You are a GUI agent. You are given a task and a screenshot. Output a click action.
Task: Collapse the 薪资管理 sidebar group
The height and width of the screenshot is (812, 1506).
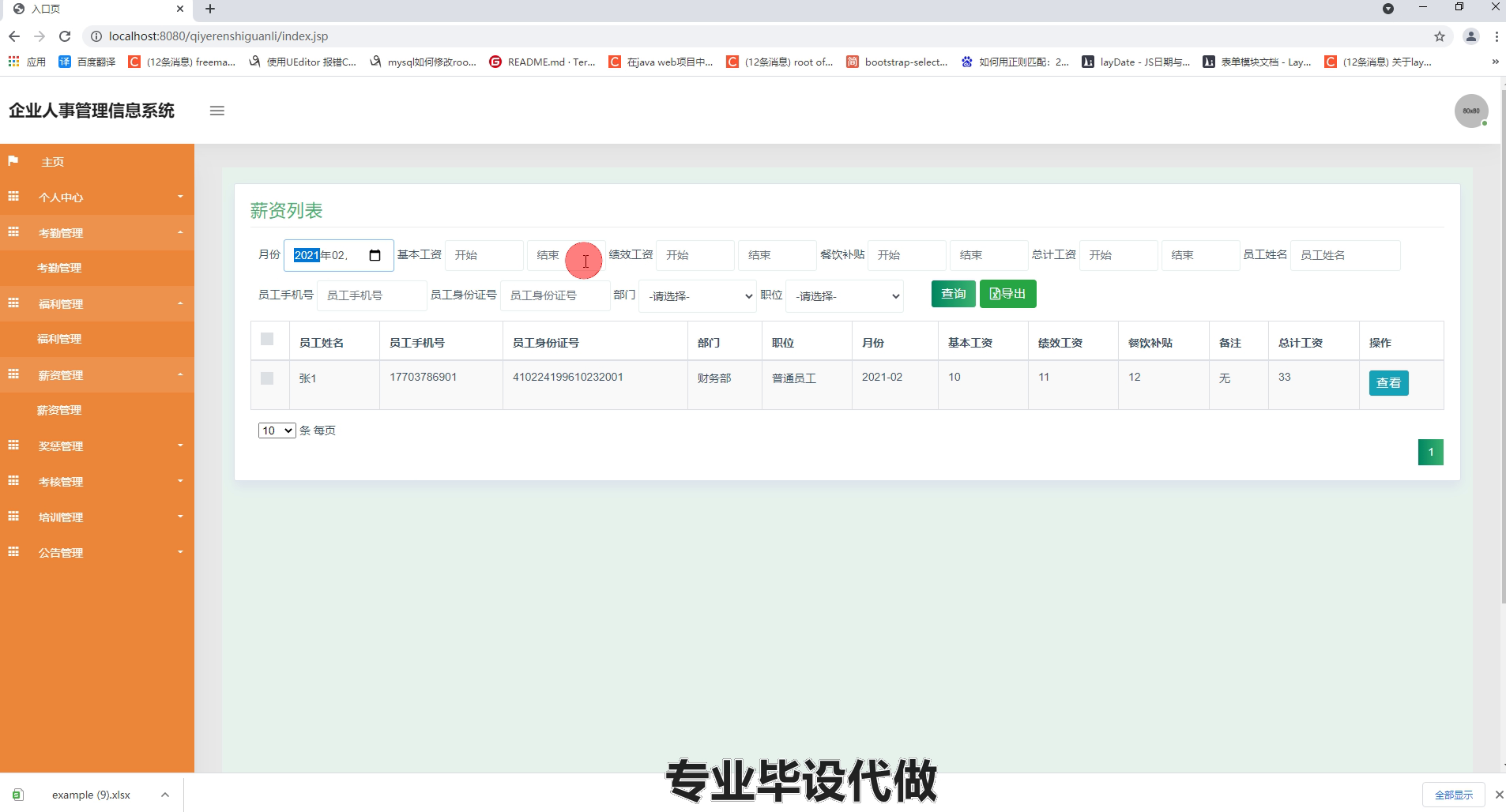click(x=97, y=374)
